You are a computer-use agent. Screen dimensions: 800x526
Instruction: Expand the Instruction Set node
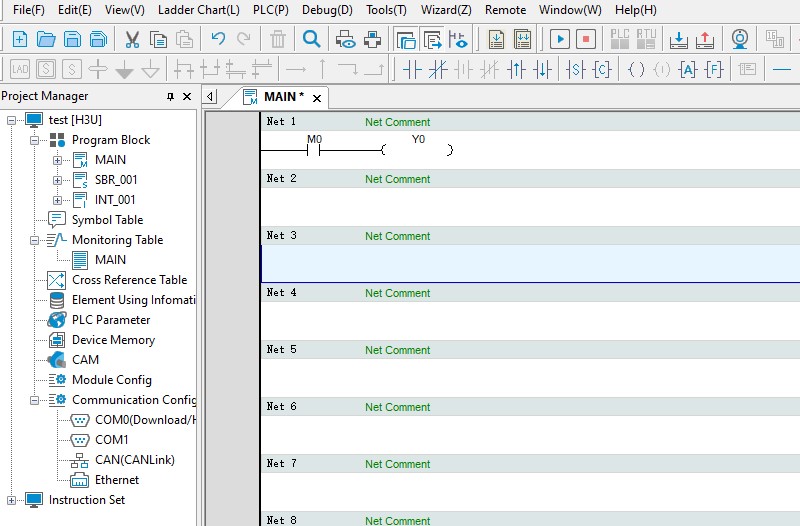click(12, 500)
